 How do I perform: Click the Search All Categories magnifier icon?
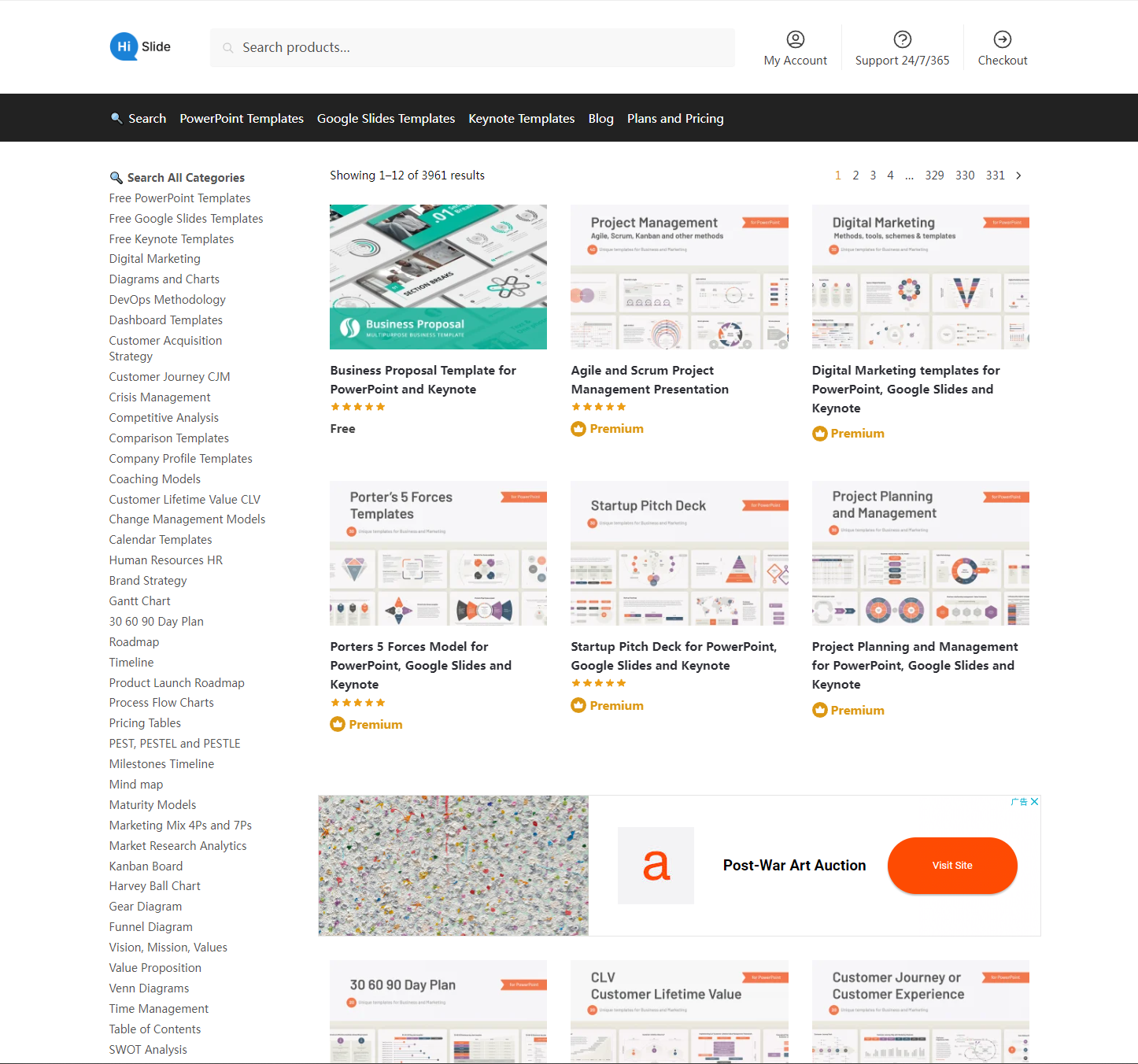tap(116, 178)
